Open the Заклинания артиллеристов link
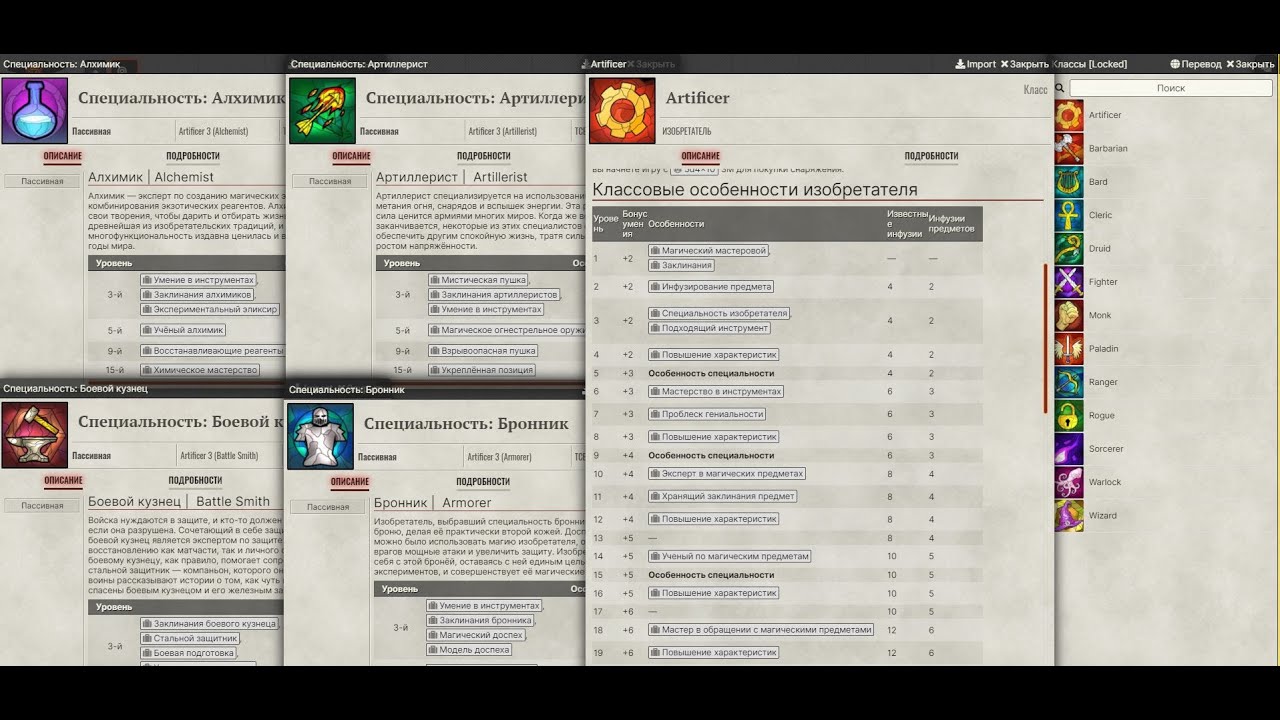Screen dimensions: 1280x720 [x=493, y=295]
